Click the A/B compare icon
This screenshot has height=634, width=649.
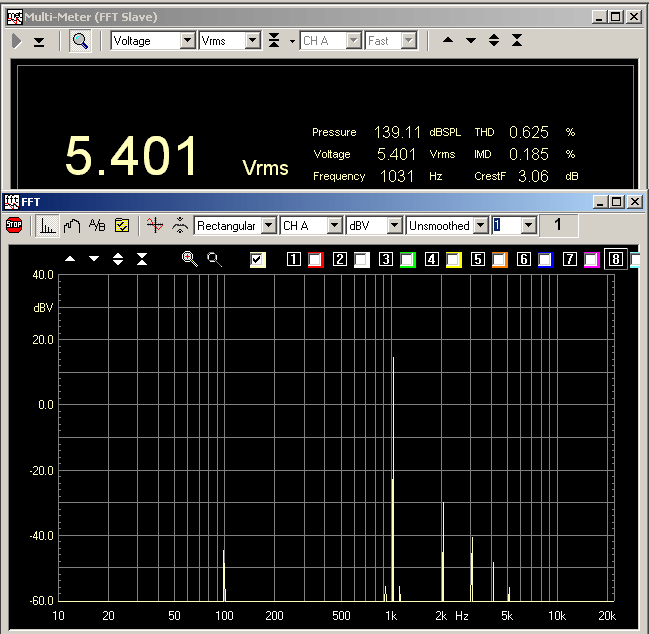click(x=97, y=225)
